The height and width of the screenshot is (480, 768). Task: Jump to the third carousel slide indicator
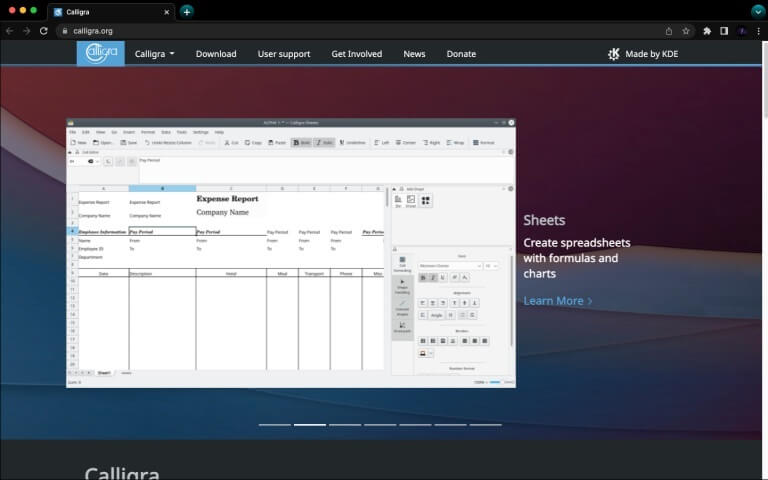point(345,425)
